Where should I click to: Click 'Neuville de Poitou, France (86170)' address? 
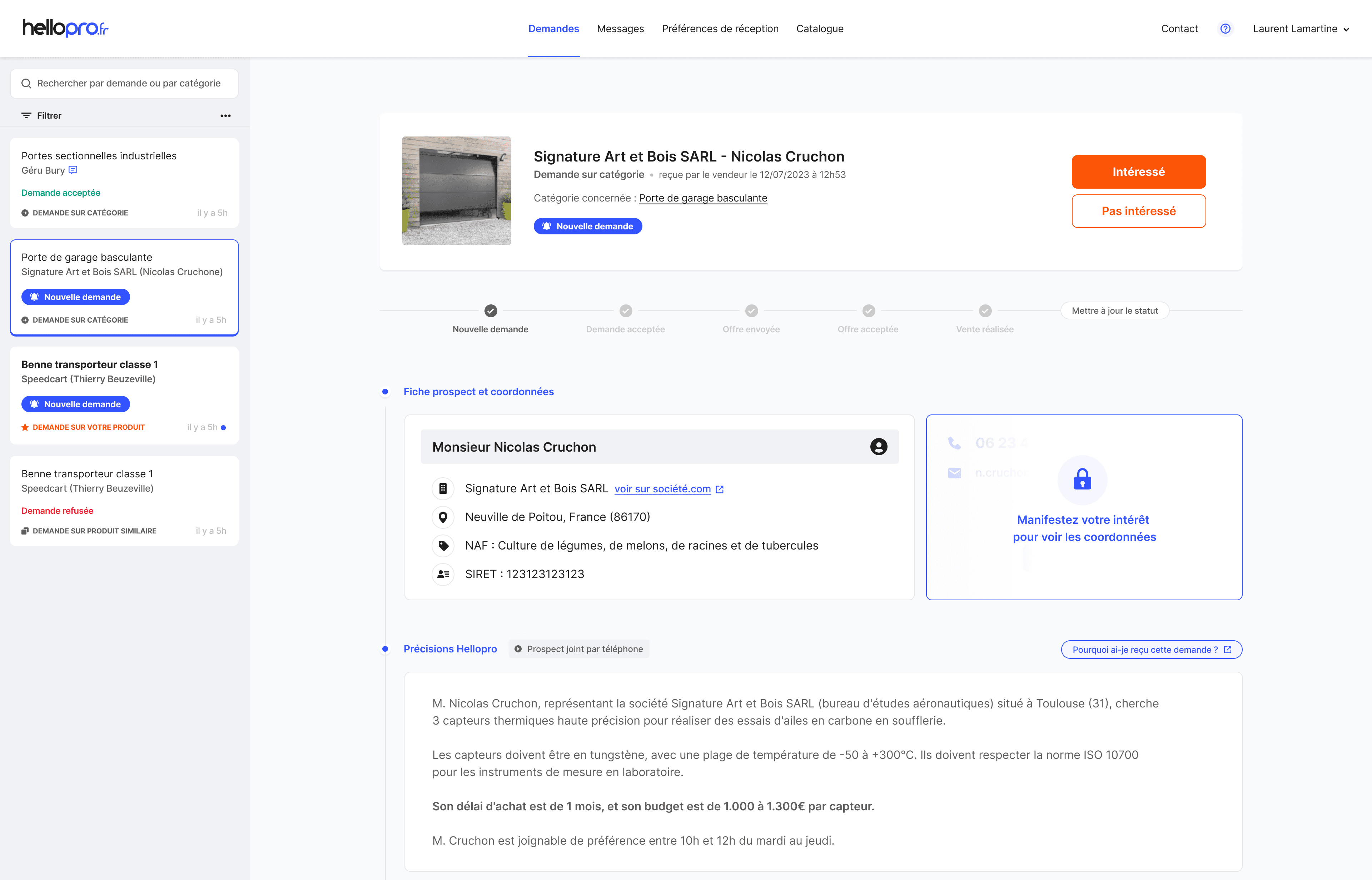557,517
